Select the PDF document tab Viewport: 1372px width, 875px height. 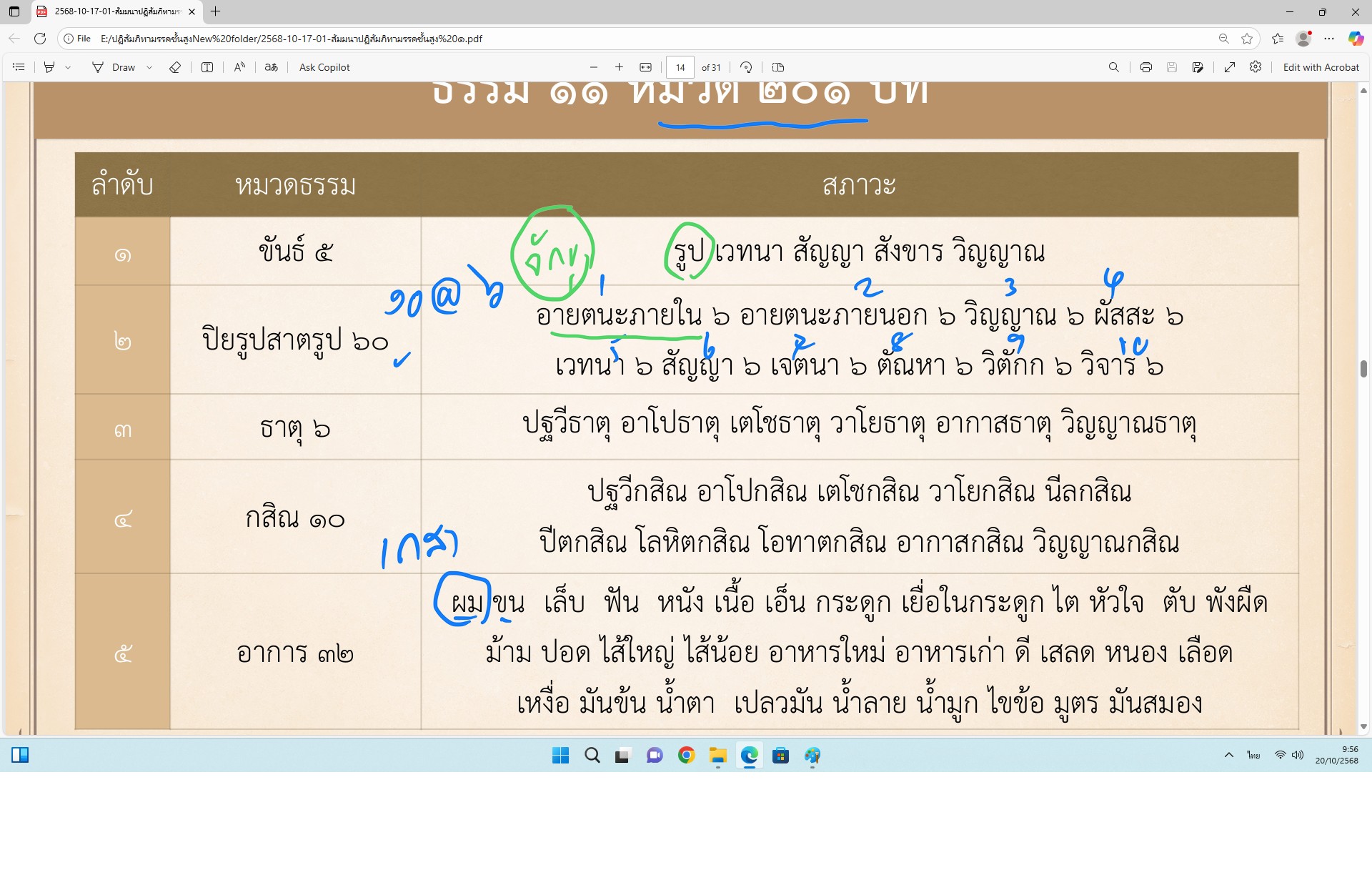point(114,11)
